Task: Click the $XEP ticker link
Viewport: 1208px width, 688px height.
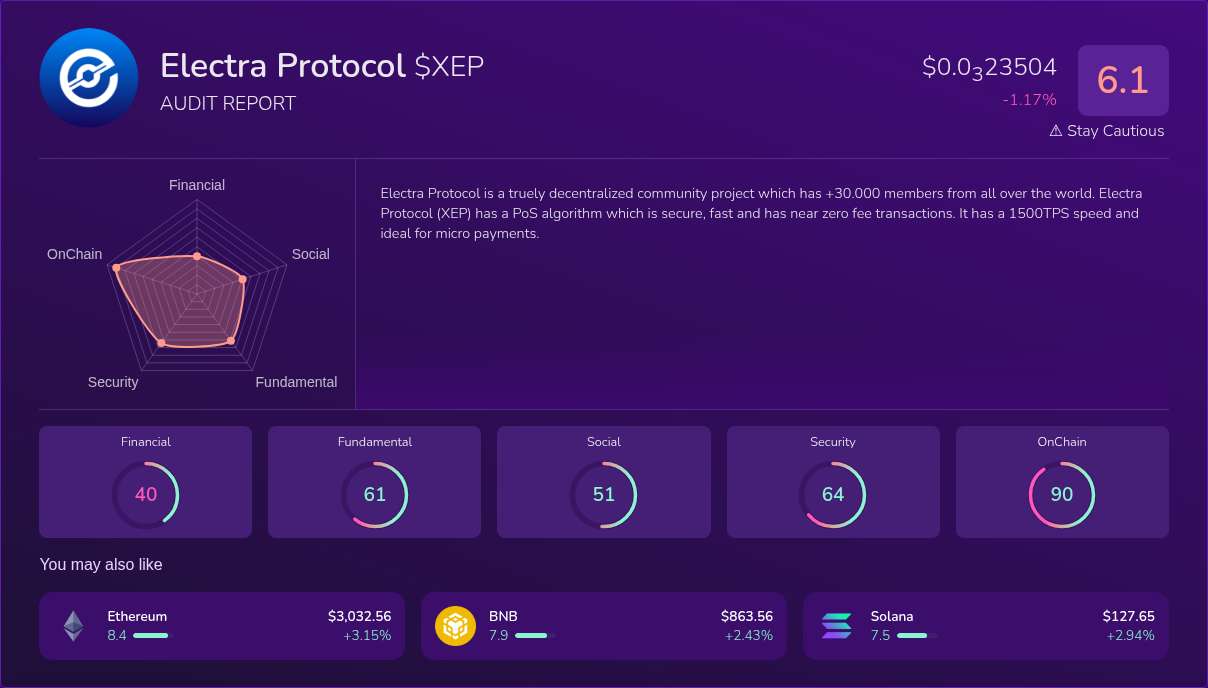Action: coord(448,66)
